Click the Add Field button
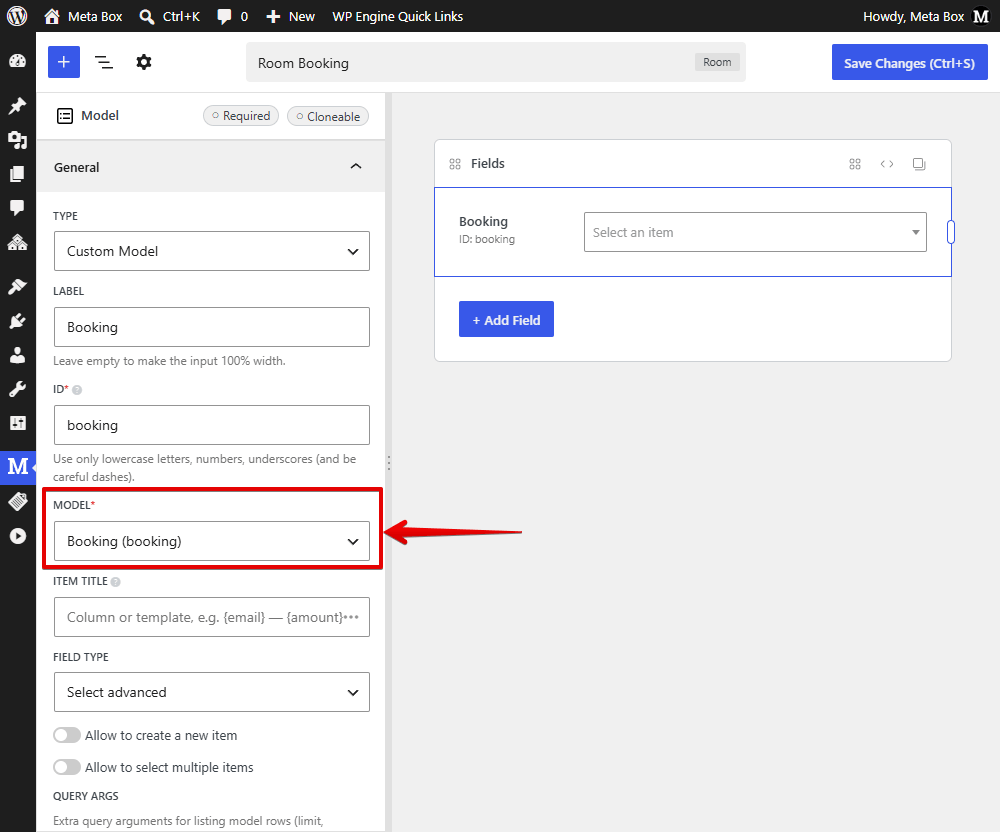 [x=506, y=319]
